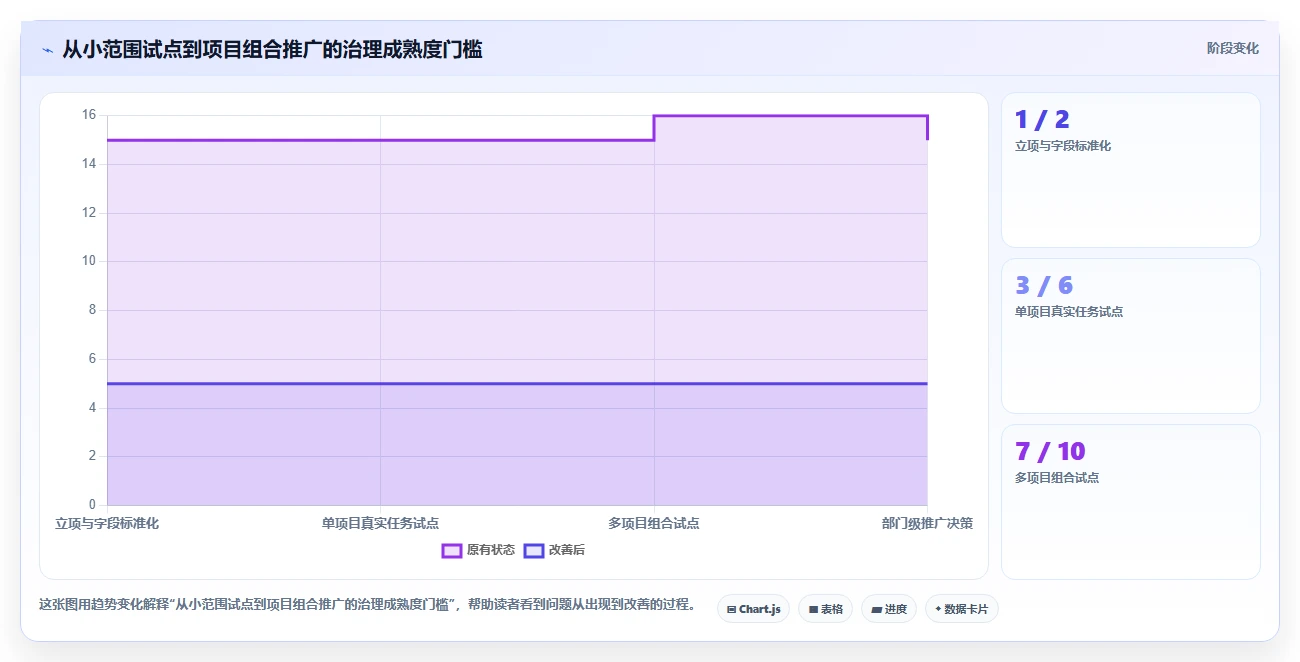Viewport: 1300px width, 662px height.
Task: Select the Chart.js tag chip
Action: [754, 609]
